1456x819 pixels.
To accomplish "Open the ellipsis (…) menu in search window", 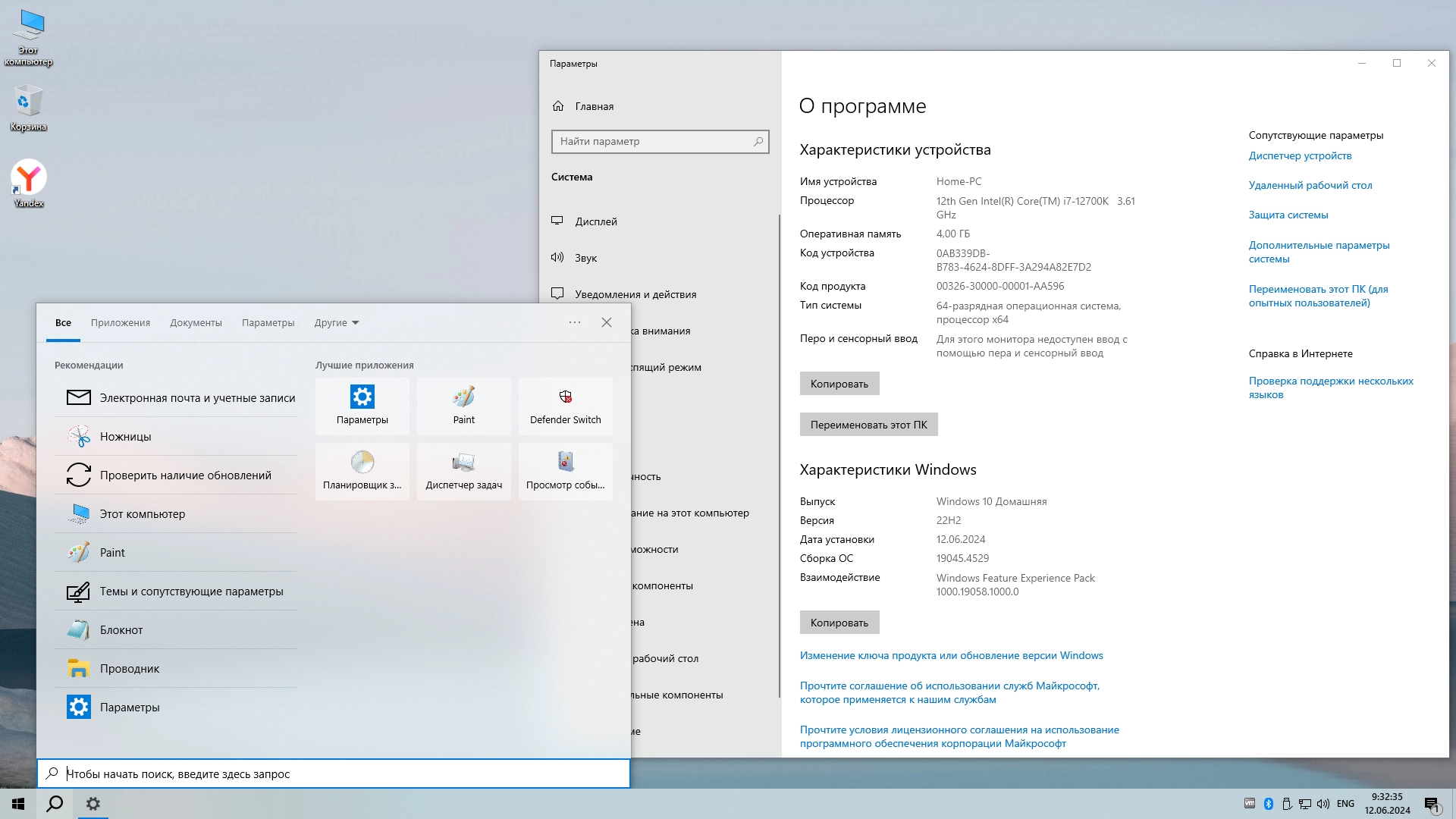I will [x=575, y=322].
